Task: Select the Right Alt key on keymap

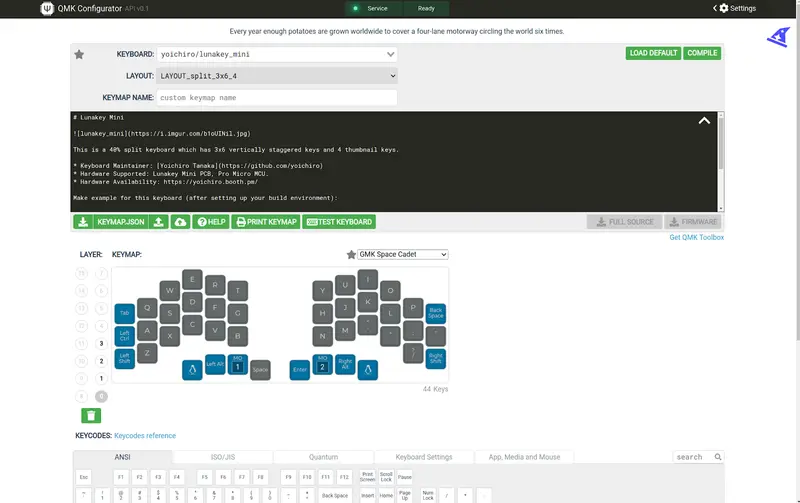Action: 345,364
